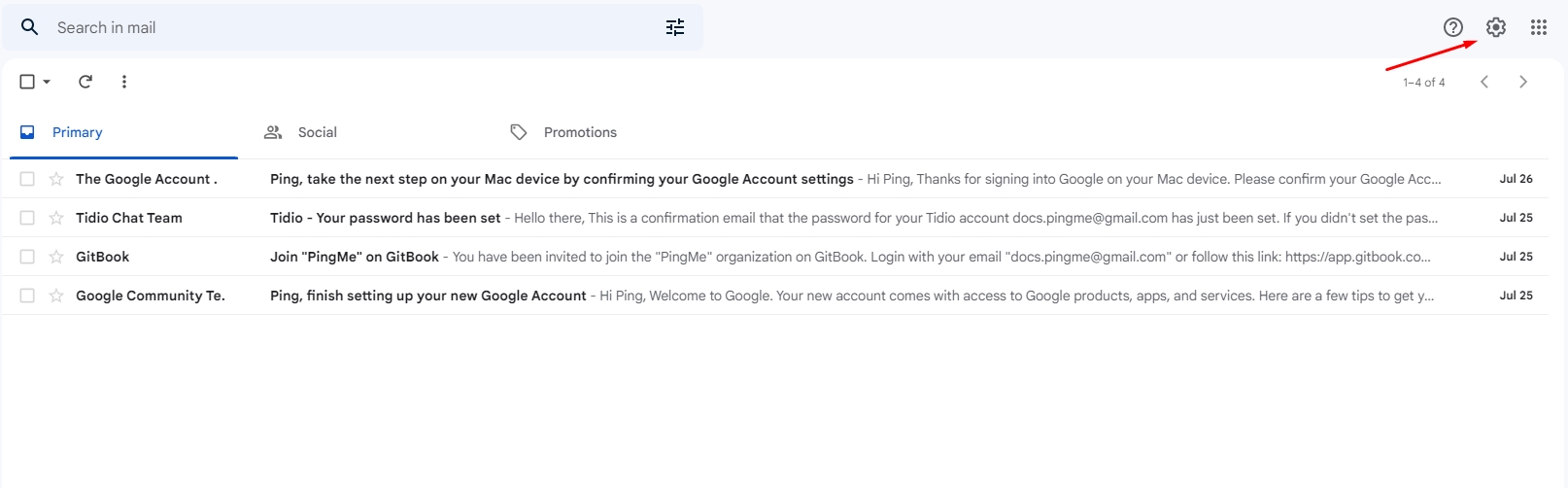Viewport: 1568px width, 488px height.
Task: Open the More options menu icon
Action: tap(124, 82)
